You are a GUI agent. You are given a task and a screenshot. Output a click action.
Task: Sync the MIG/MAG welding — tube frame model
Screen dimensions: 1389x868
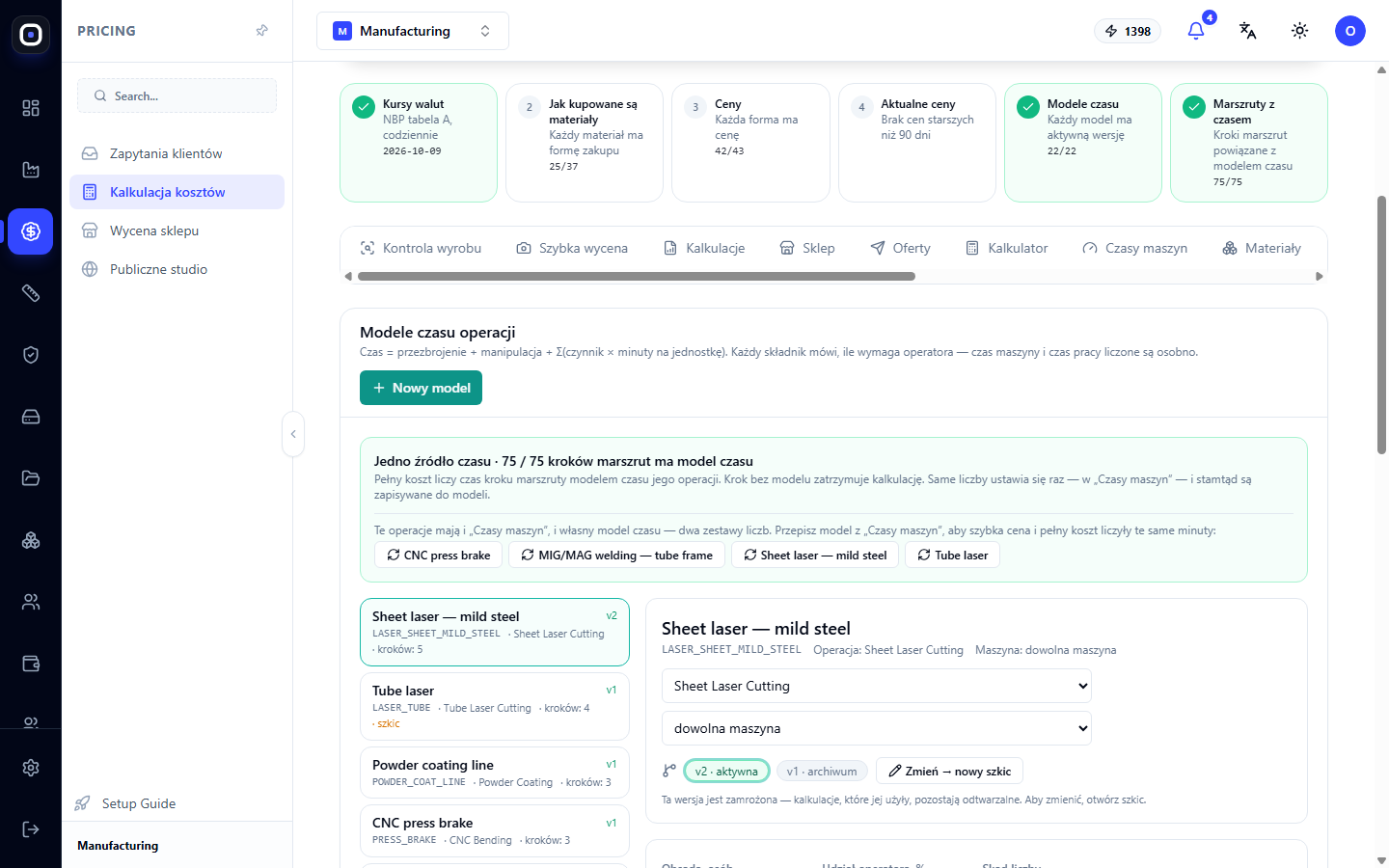coord(616,555)
